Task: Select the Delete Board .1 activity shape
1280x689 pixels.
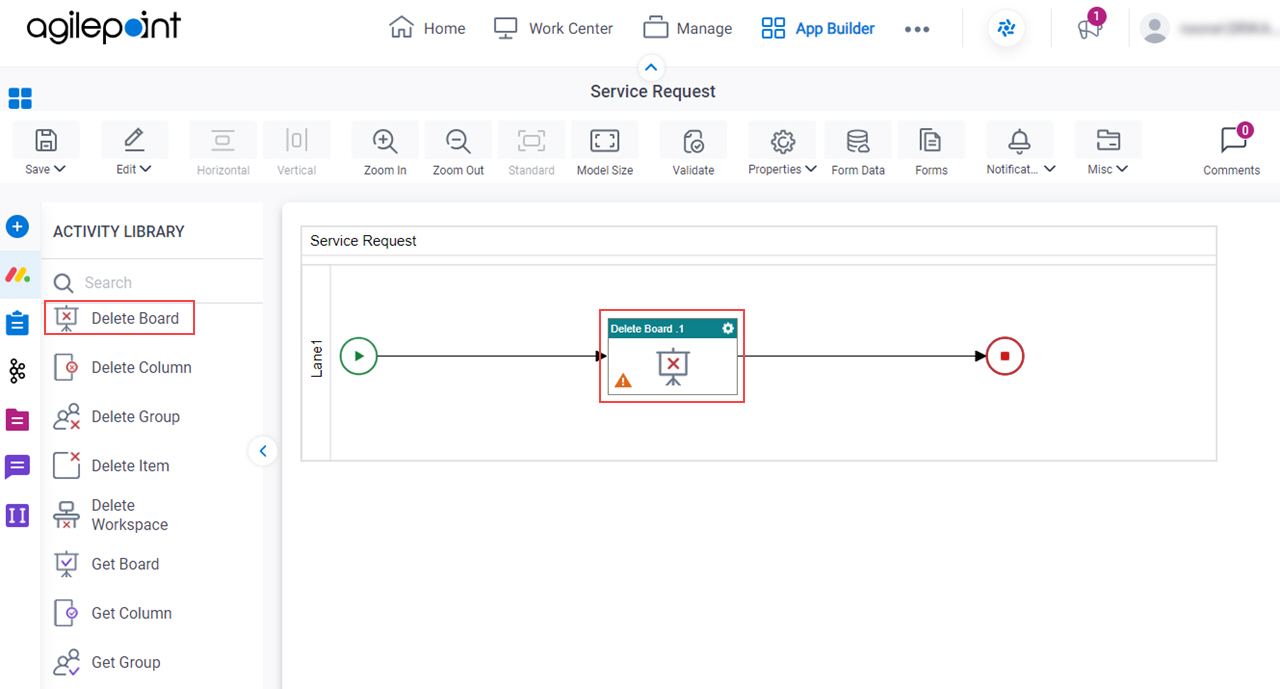Action: point(672,356)
